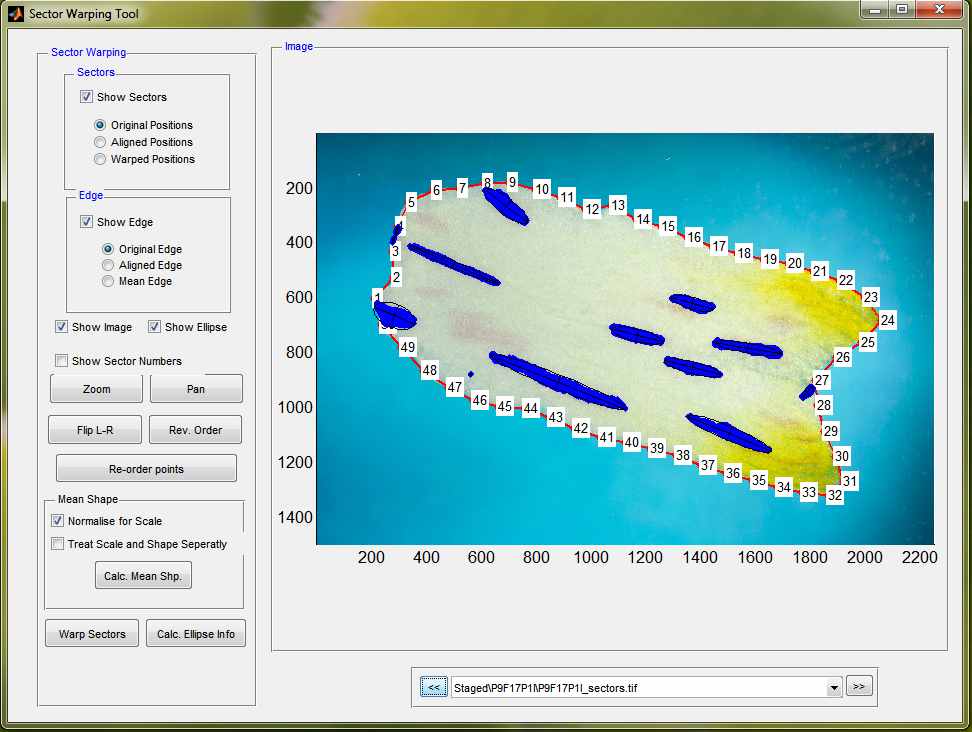The image size is (972, 732).
Task: Choose the Mean Edge option
Action: tap(108, 281)
